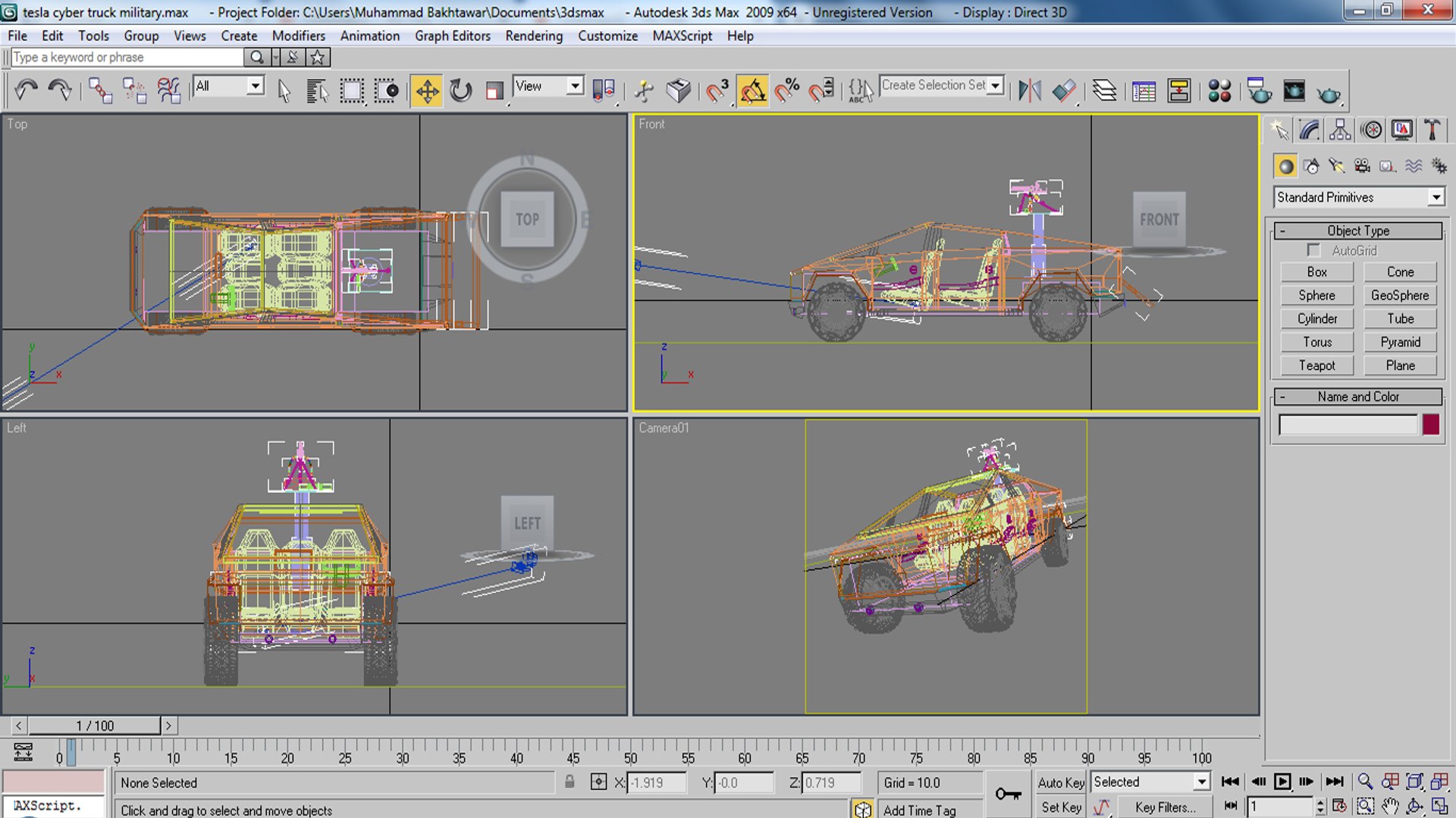Image resolution: width=1456 pixels, height=818 pixels.
Task: Click the Undo arrow in the main toolbar
Action: [x=26, y=90]
